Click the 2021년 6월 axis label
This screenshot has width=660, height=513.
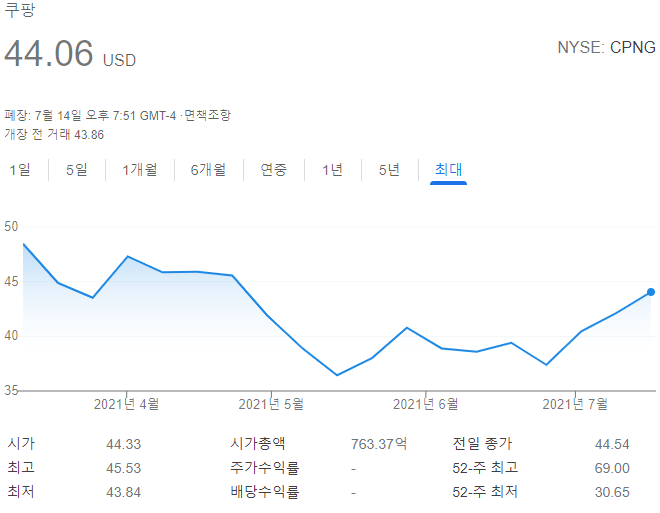coord(426,404)
